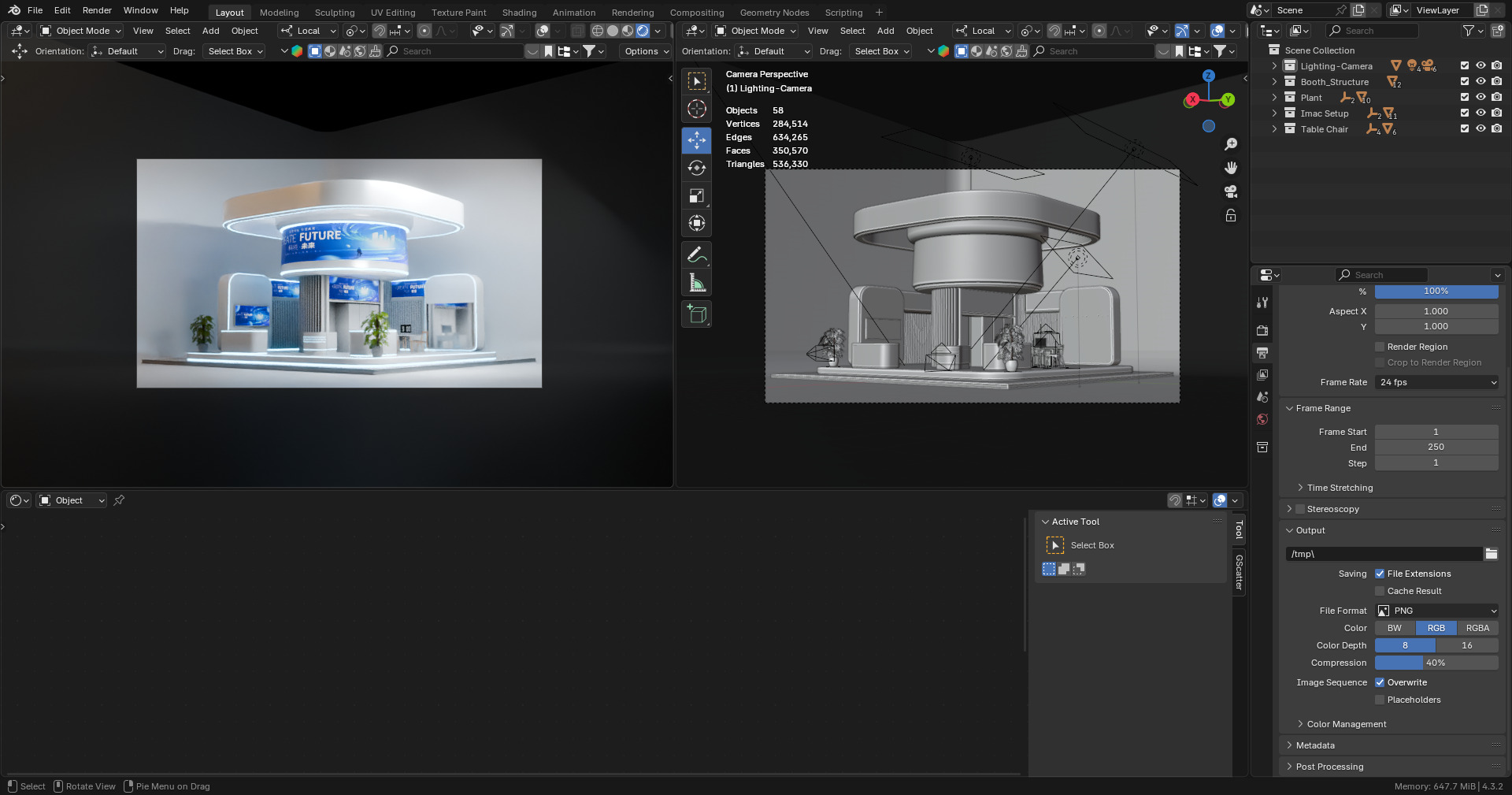Click the Frame Start value field
Image resolution: width=1512 pixels, height=795 pixels.
(x=1436, y=432)
